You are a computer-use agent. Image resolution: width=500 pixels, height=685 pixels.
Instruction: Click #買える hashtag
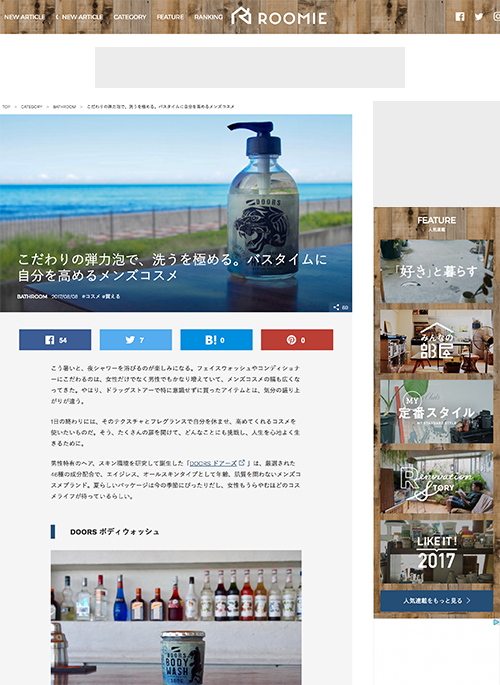[111, 296]
